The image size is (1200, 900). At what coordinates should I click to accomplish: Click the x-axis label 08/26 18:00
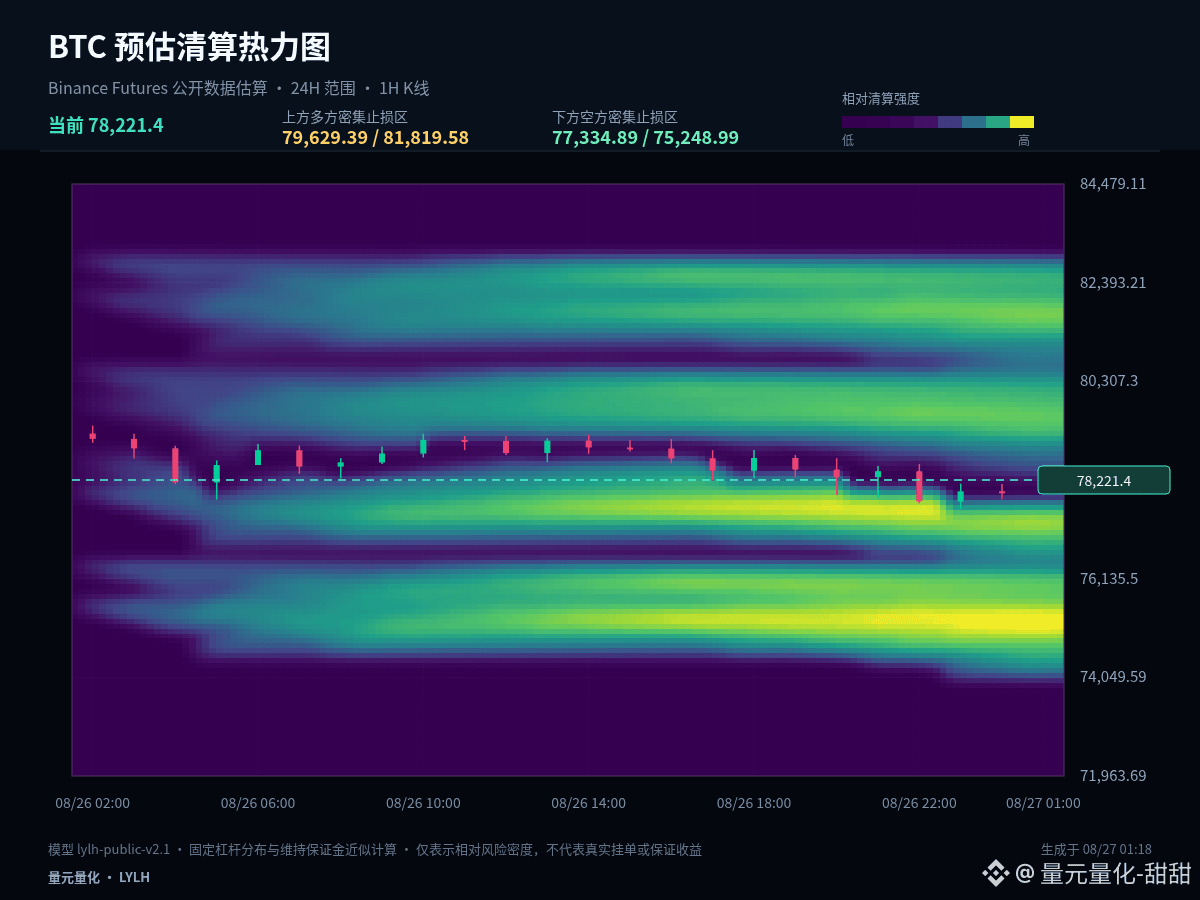(x=754, y=803)
